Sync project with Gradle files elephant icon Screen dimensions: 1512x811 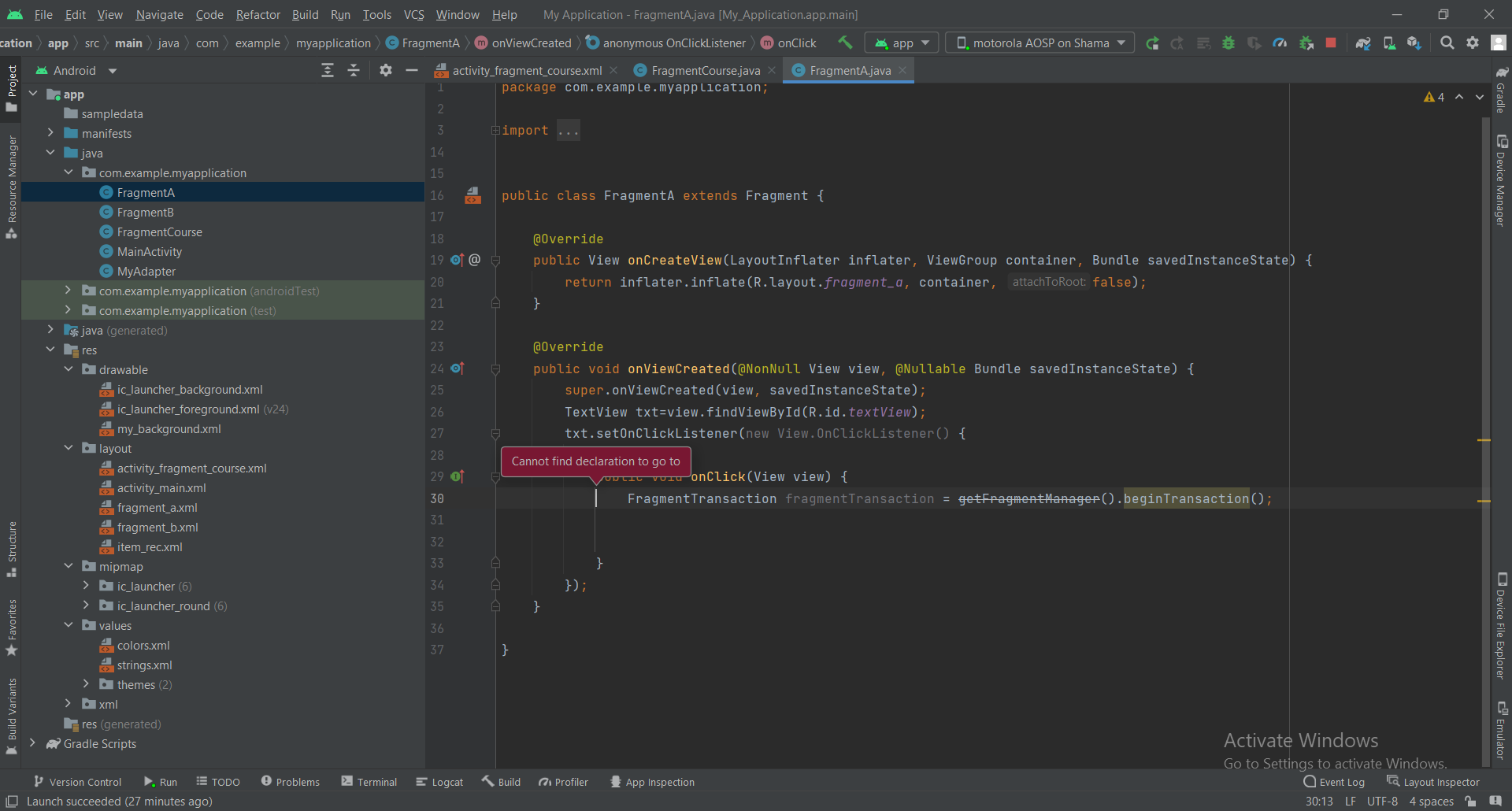click(1363, 43)
